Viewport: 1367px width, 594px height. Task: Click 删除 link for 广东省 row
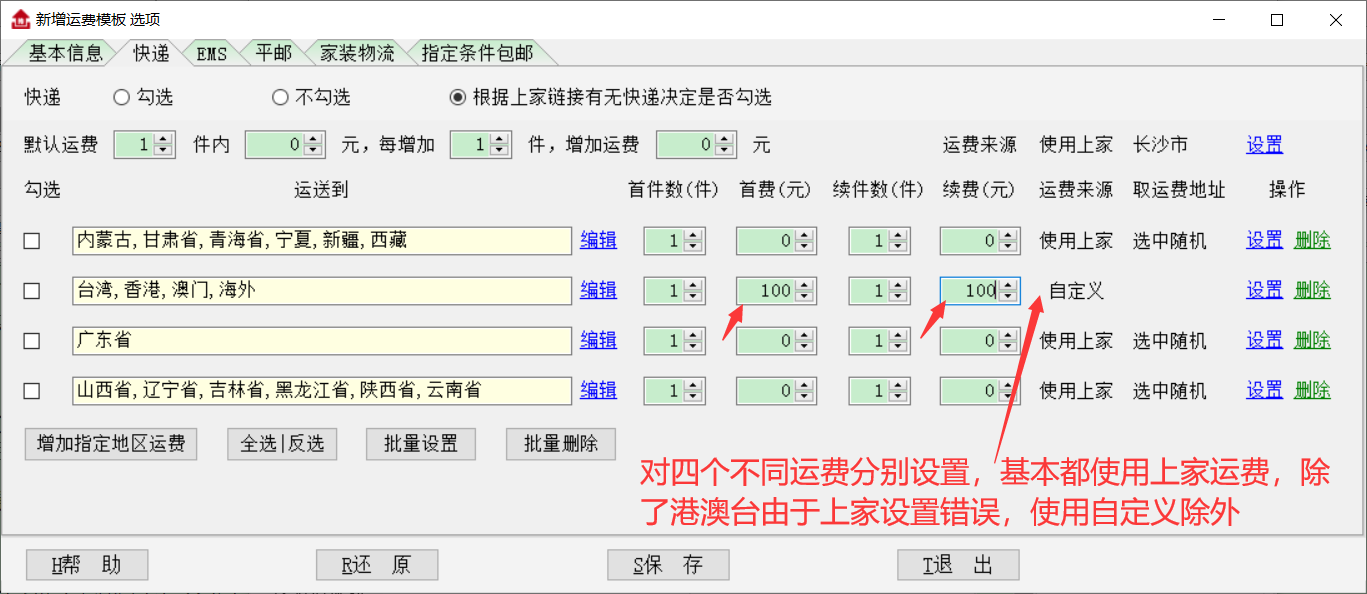(1312, 341)
